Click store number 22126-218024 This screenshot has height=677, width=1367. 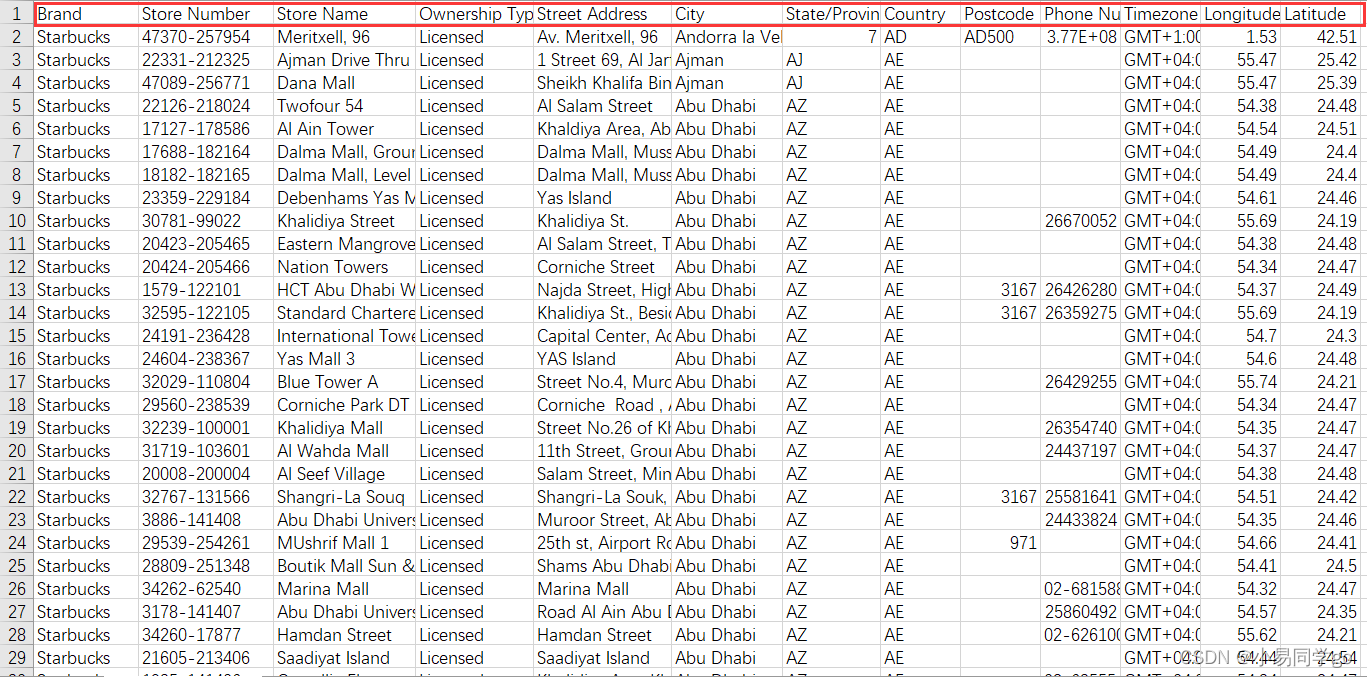(x=206, y=106)
